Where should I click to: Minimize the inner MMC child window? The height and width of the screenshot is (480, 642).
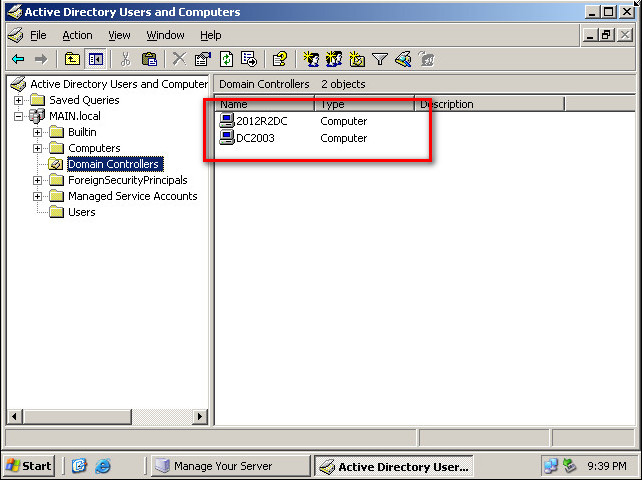(x=590, y=35)
